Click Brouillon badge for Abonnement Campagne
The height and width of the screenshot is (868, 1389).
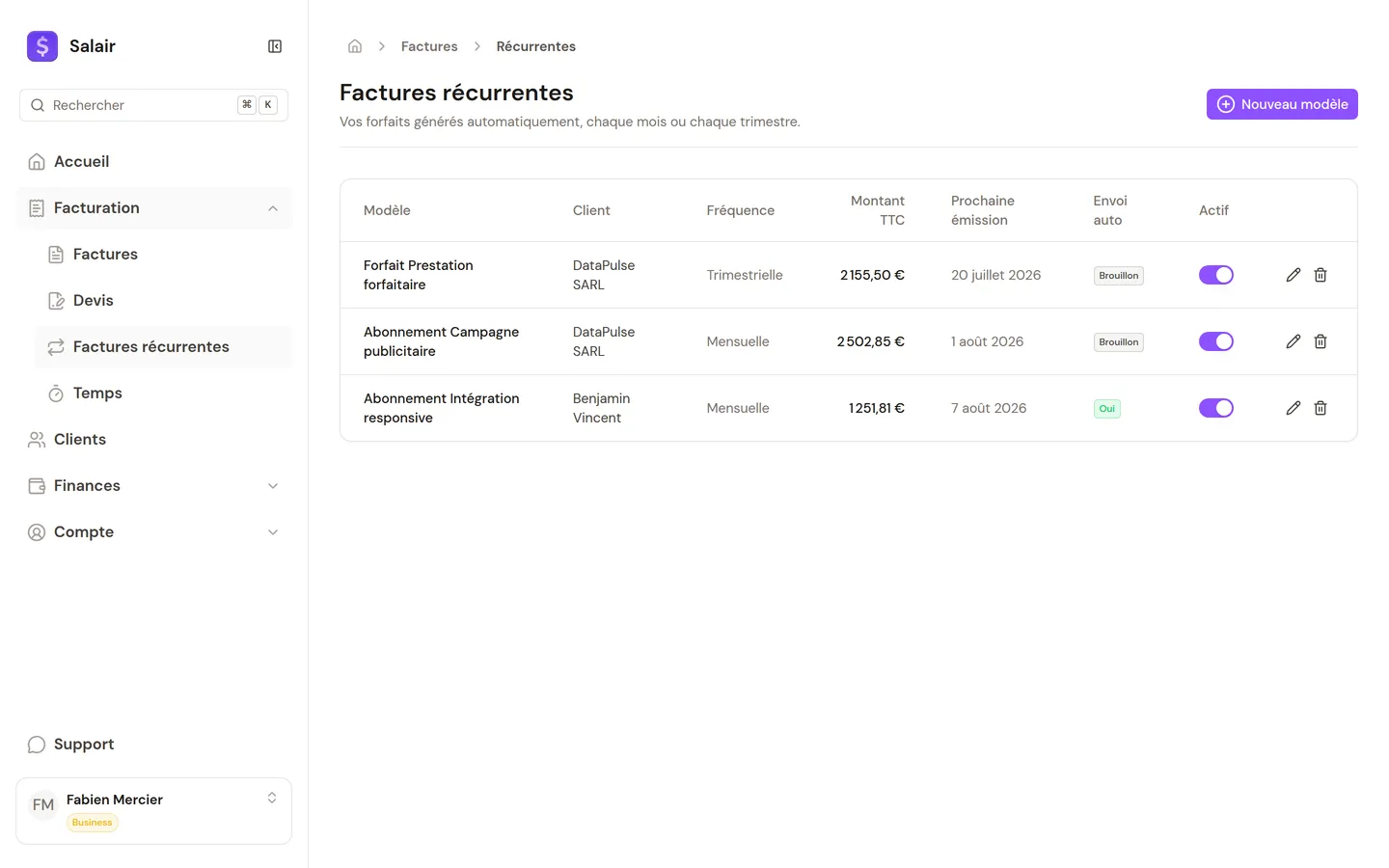[x=1119, y=342]
